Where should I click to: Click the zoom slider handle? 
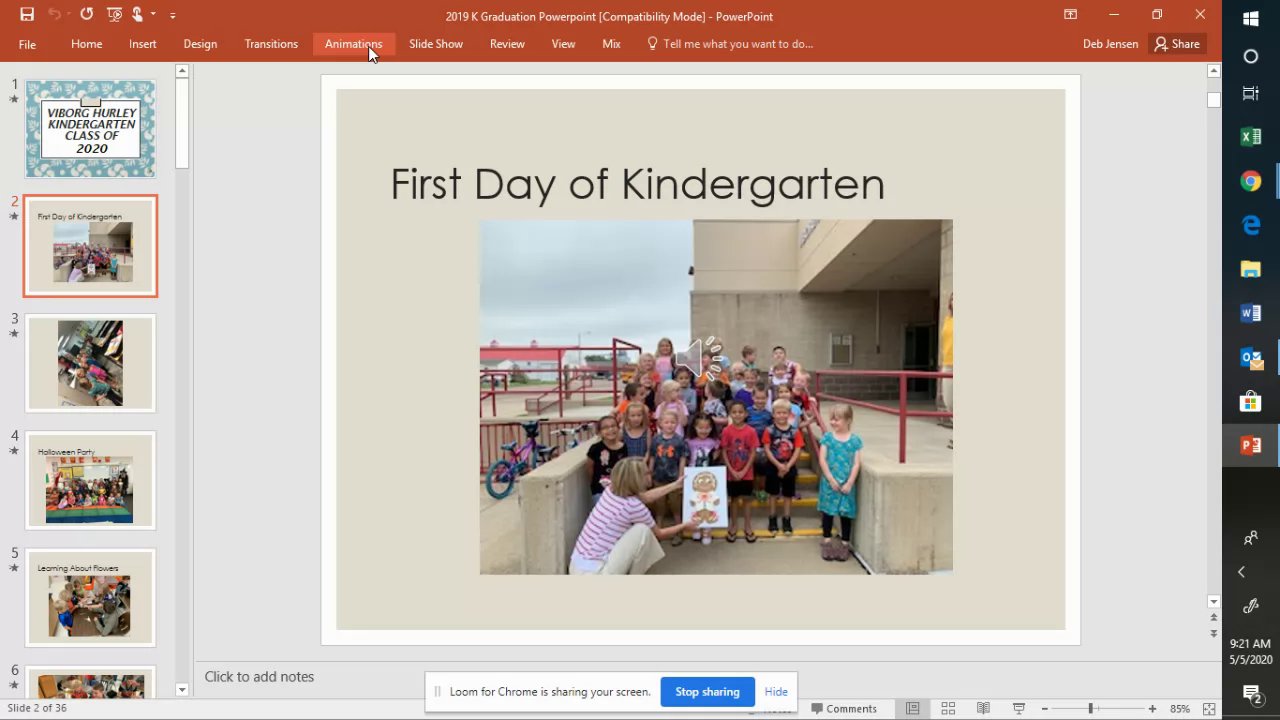[1091, 709]
